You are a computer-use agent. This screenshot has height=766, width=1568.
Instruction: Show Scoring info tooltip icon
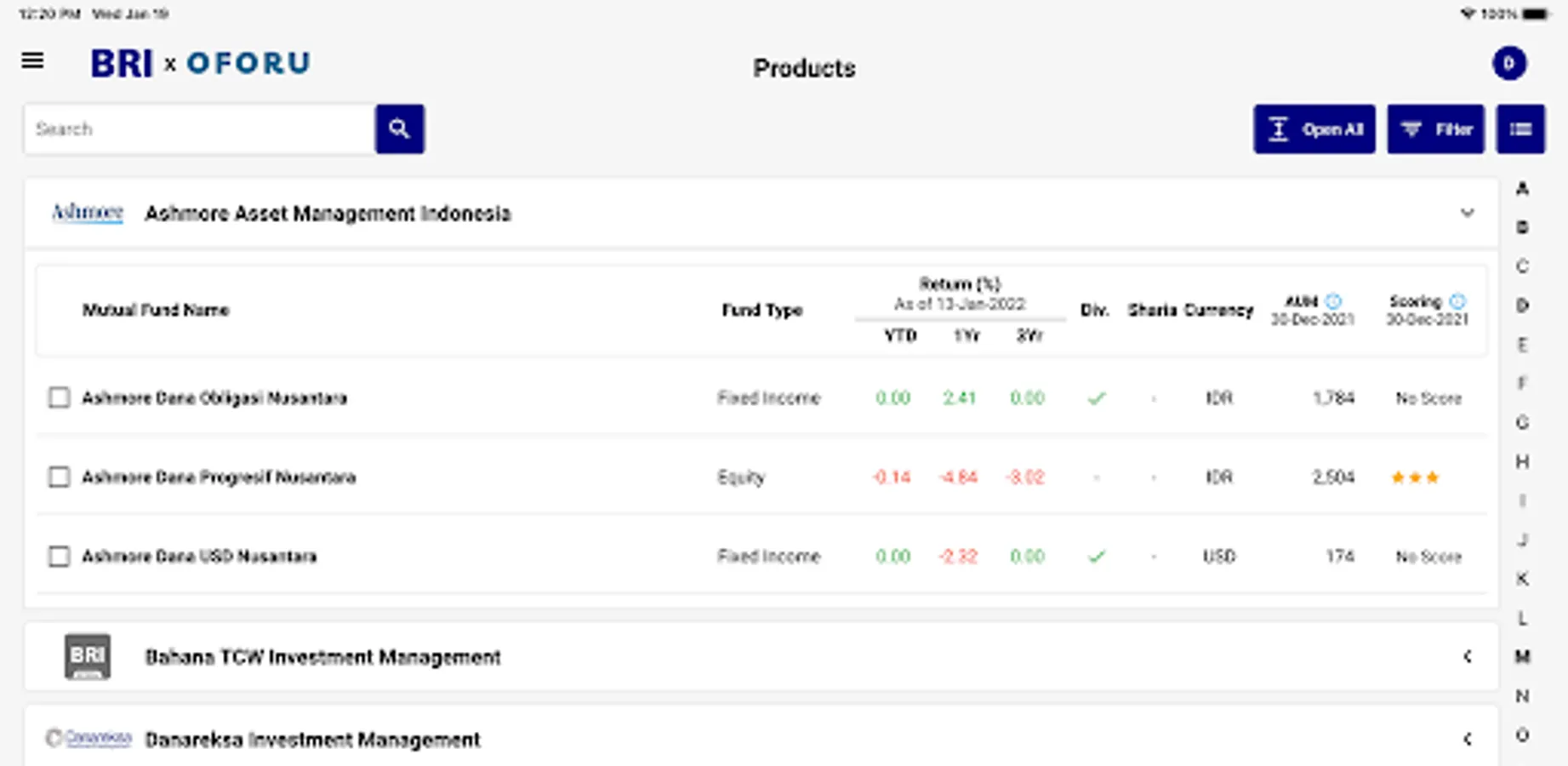1457,301
